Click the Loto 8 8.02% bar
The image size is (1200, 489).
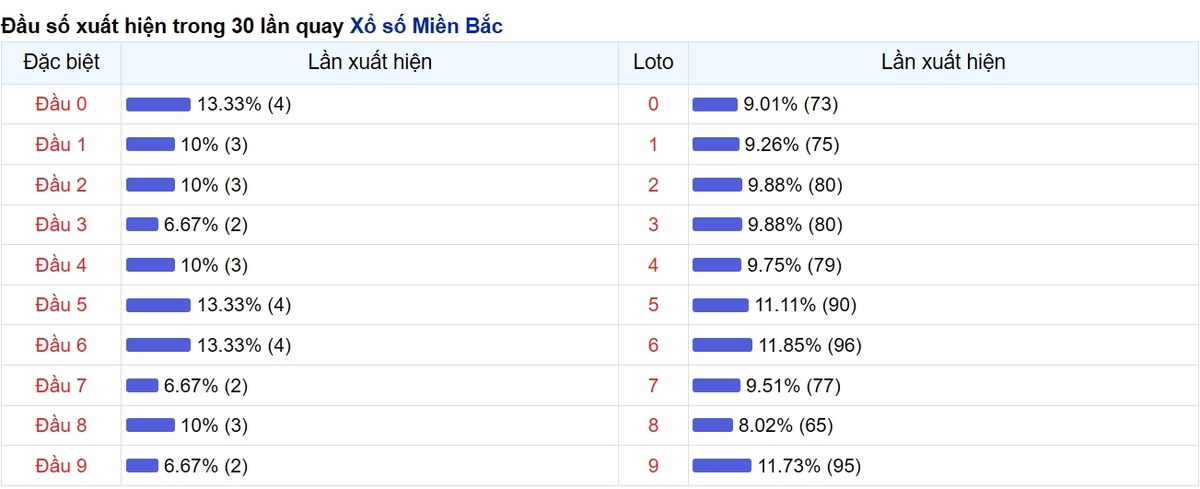point(713,425)
